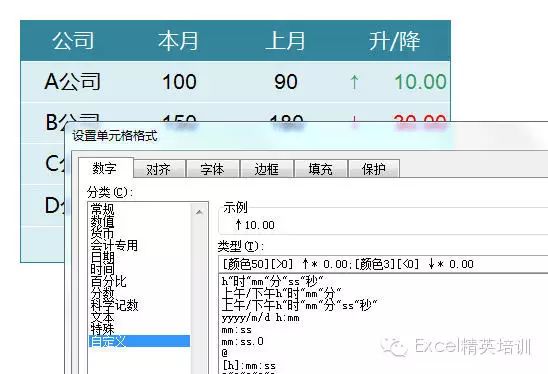Choose 会计专用 category
Viewport: 548px width, 374px height.
tap(114, 245)
